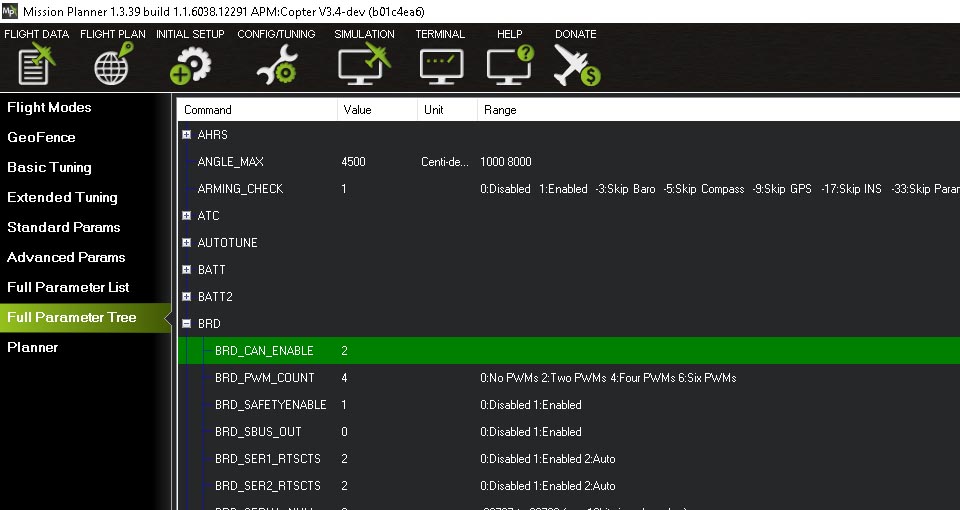The image size is (960, 510).
Task: Expand the ATC parameter group
Action: (186, 216)
